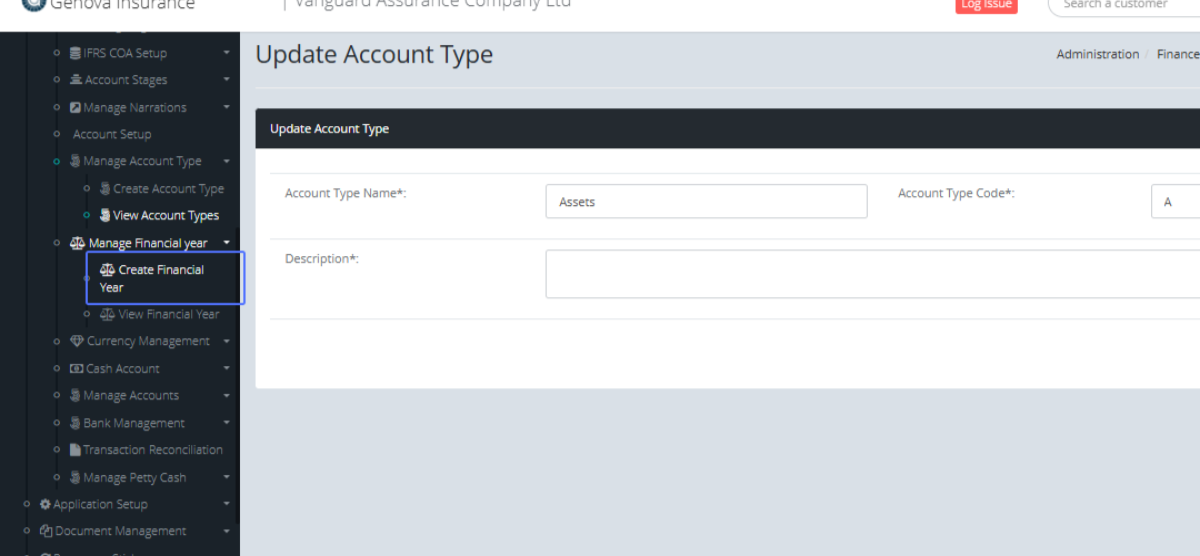This screenshot has width=1200, height=556.
Task: Click the Manage Narrations edit icon
Action: click(76, 108)
